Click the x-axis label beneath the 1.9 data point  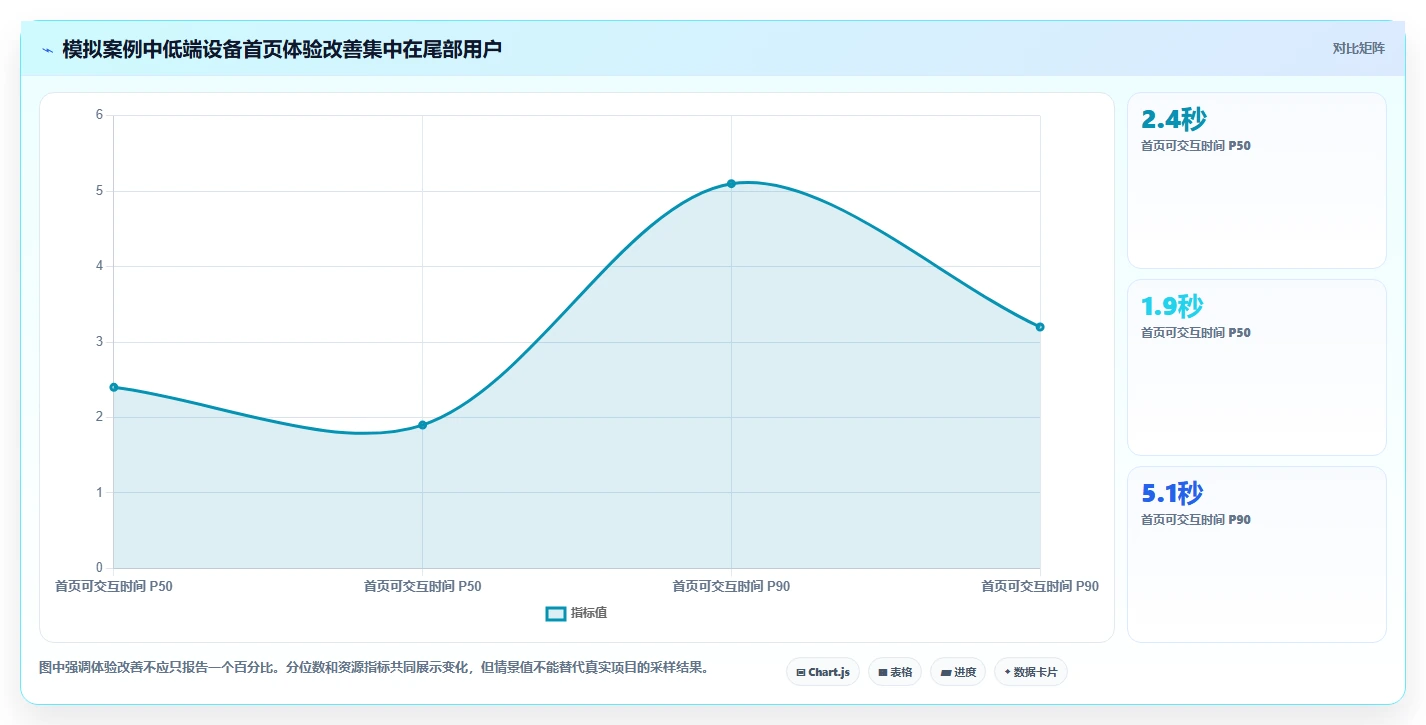422,586
